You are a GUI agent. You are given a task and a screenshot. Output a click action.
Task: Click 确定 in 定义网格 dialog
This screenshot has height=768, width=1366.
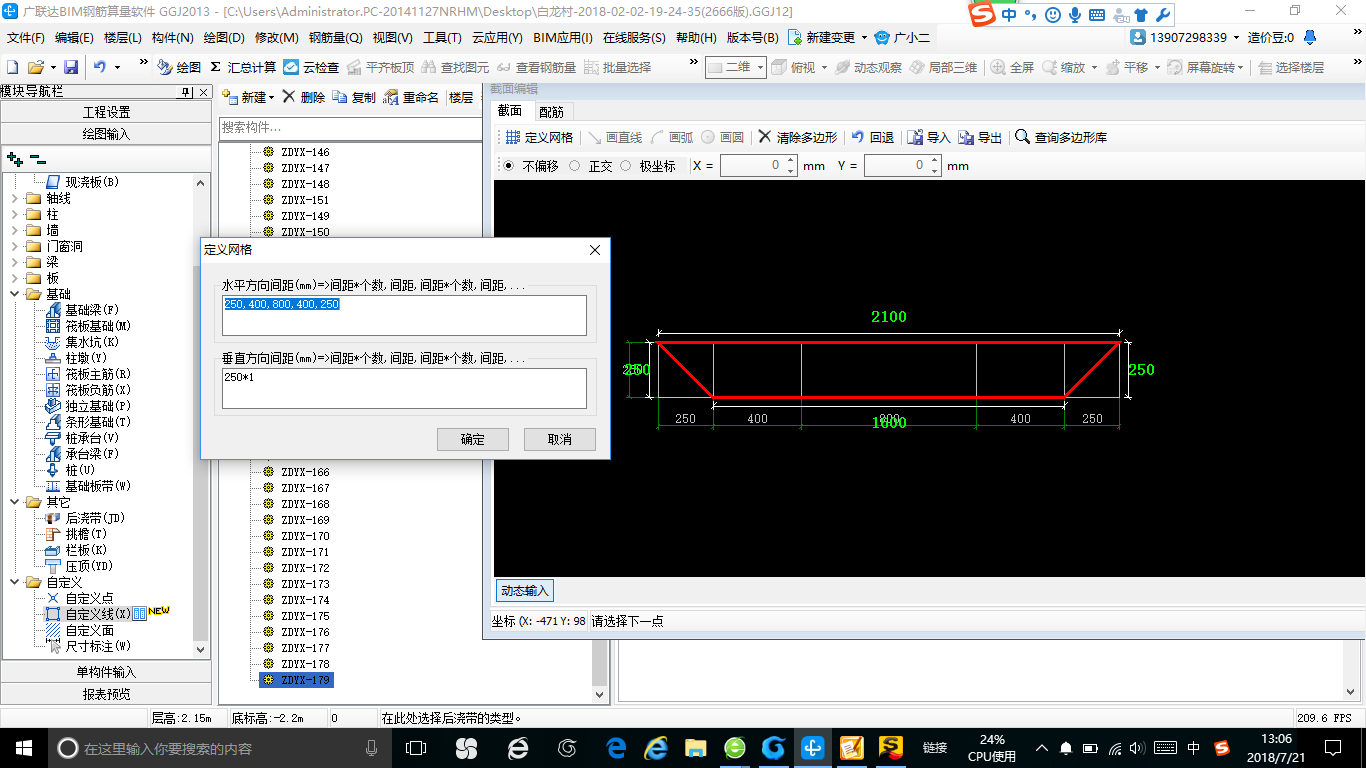(473, 439)
